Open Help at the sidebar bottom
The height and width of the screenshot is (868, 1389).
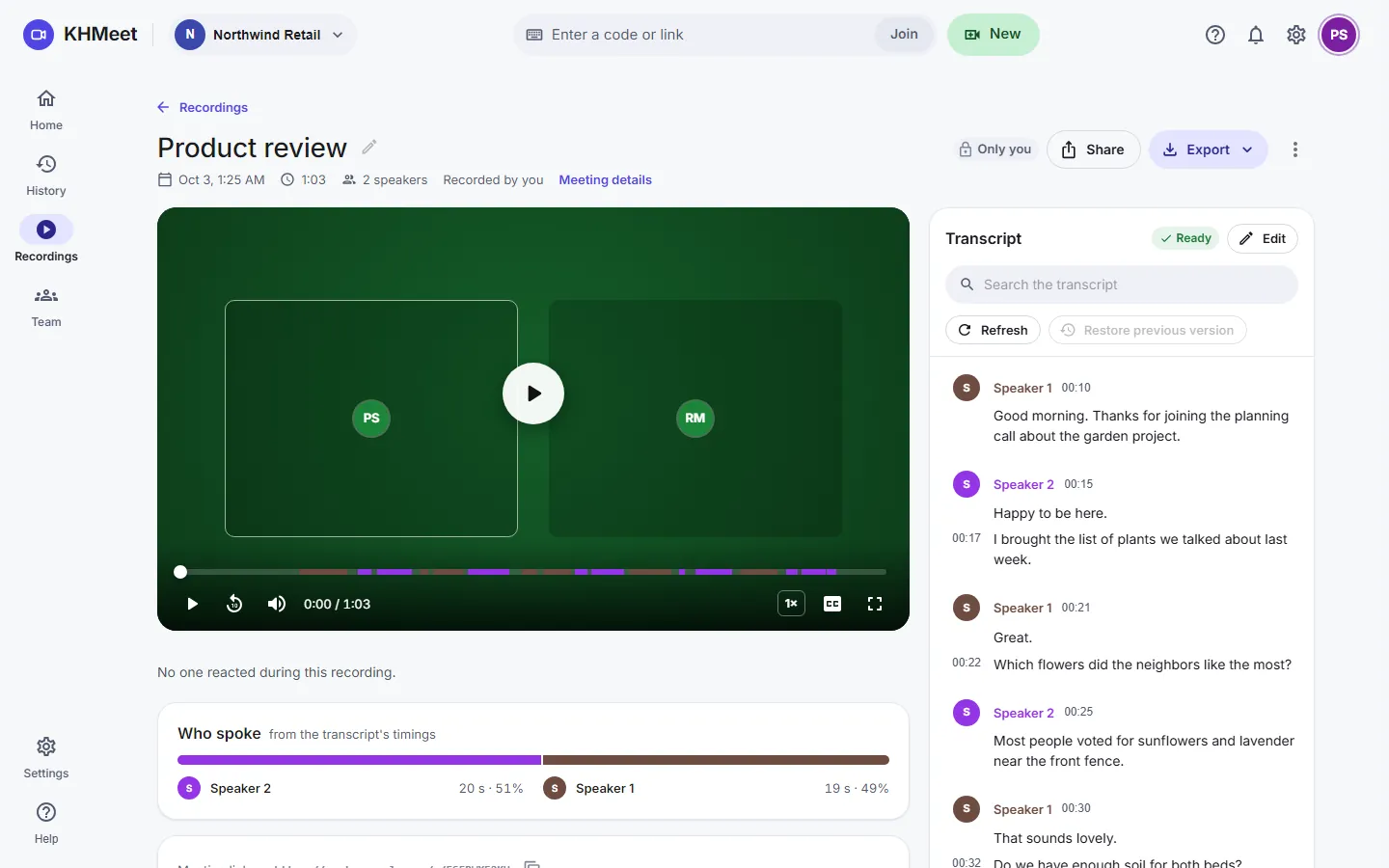tap(46, 825)
